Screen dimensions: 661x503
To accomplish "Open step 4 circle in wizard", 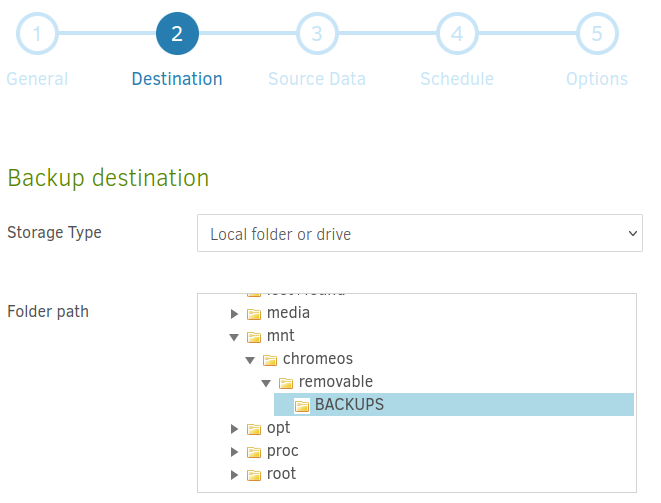I will pos(457,33).
